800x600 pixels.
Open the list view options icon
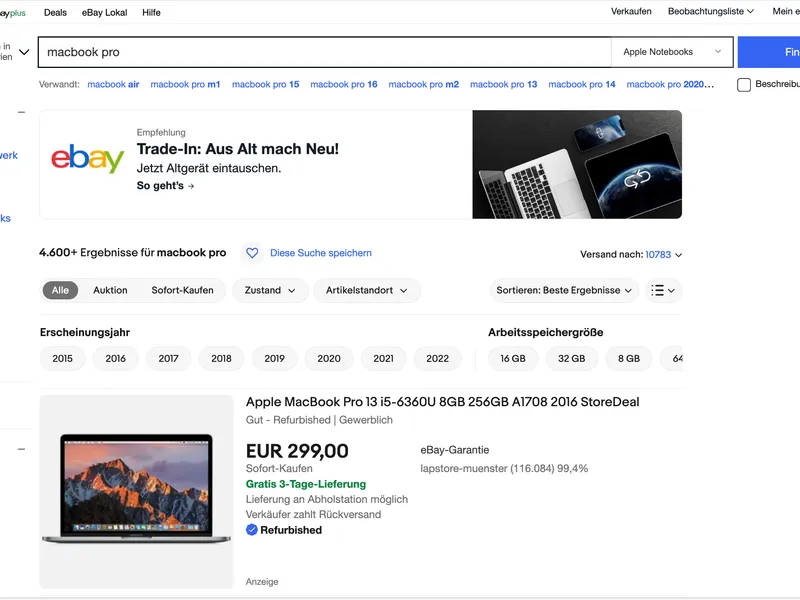663,290
